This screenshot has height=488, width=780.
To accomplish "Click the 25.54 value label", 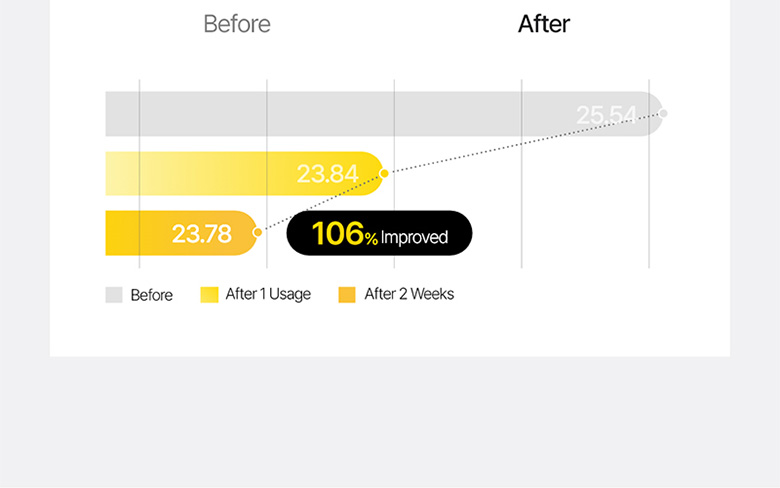I will pos(606,116).
